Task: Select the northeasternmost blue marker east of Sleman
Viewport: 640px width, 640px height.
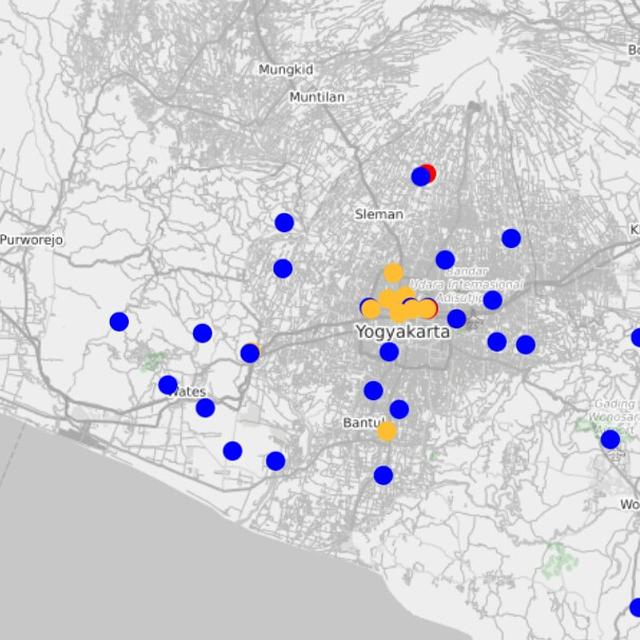Action: pos(511,238)
